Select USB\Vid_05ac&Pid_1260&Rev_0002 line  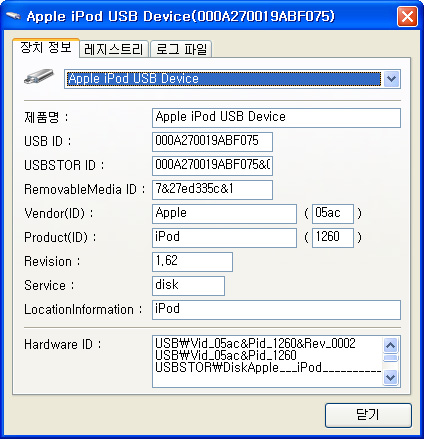pyautogui.click(x=255, y=343)
